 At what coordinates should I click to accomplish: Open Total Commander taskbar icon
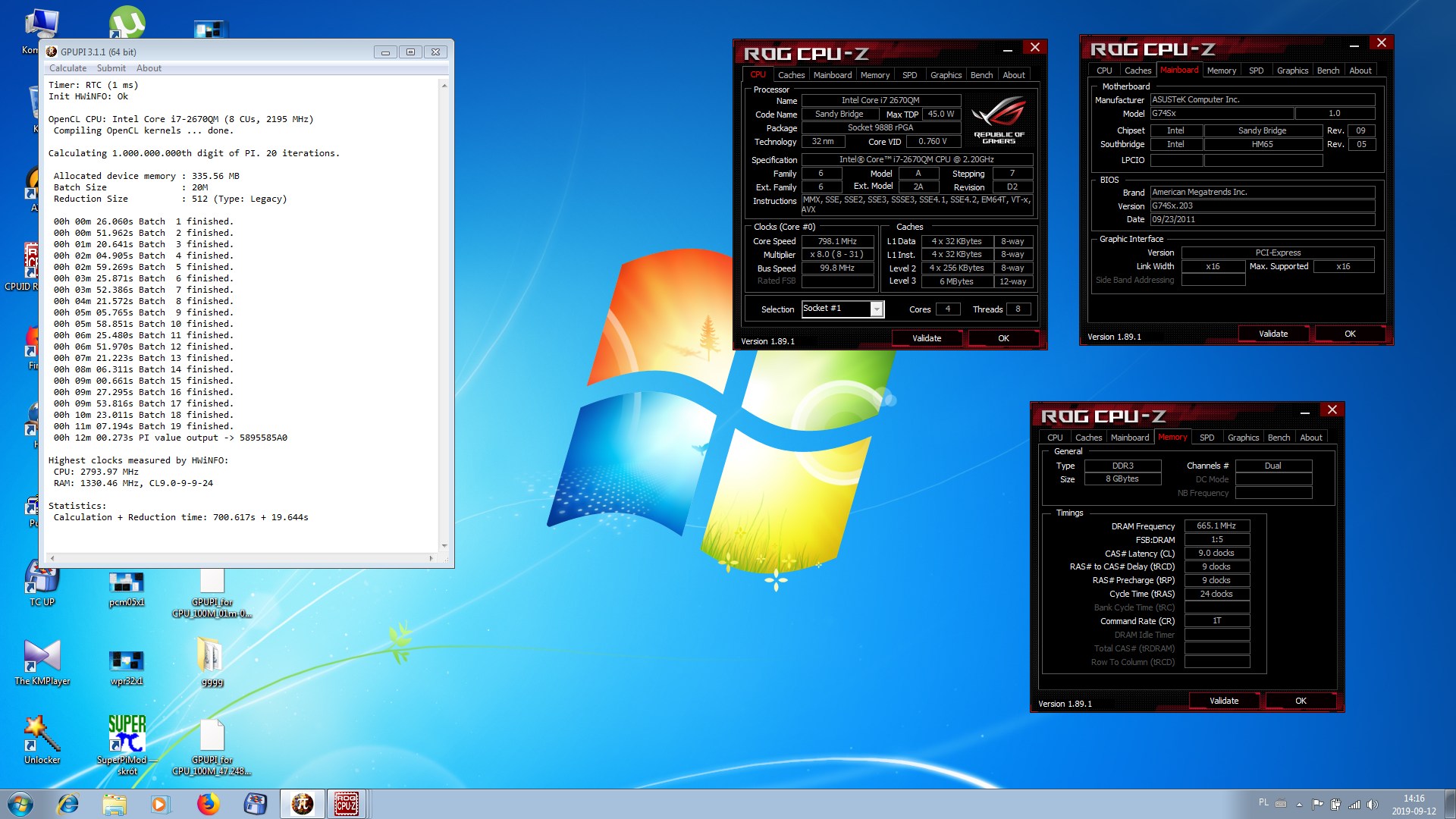(x=255, y=804)
